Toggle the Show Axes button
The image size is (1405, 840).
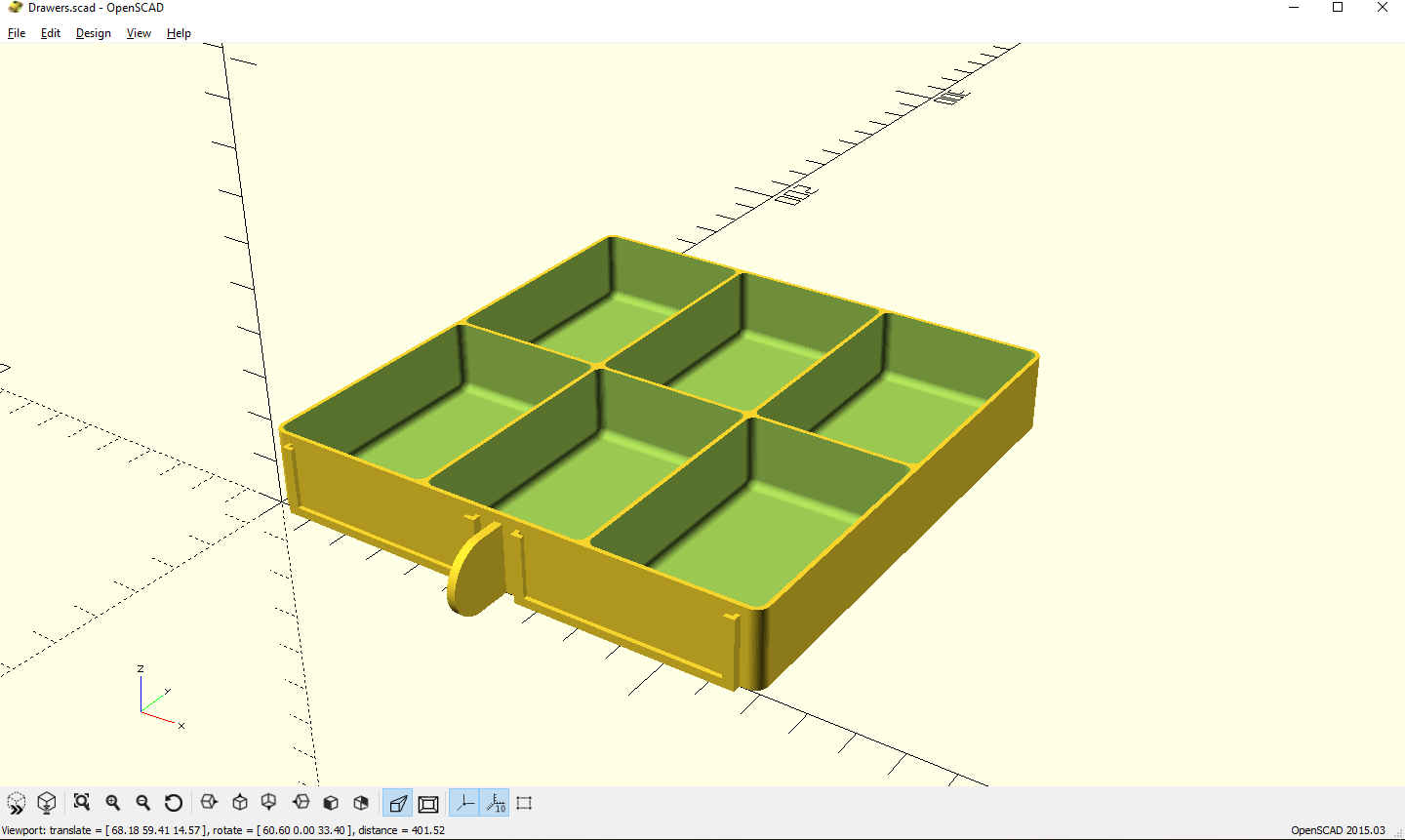pyautogui.click(x=464, y=803)
